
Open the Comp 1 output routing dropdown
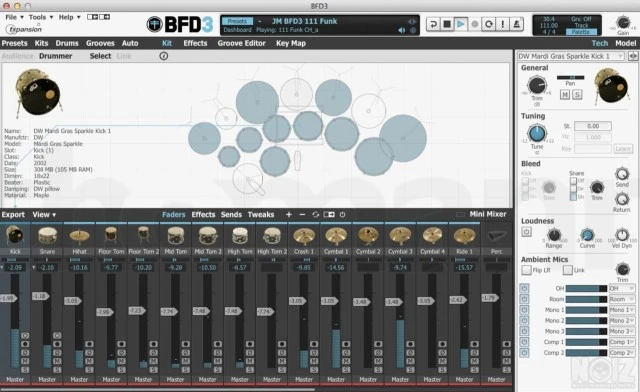click(x=622, y=342)
